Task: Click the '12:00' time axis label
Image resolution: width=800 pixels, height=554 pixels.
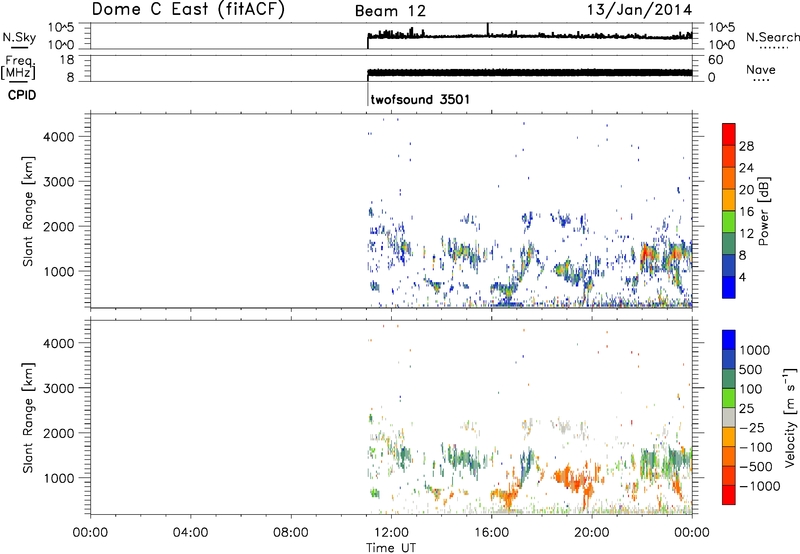Action: (391, 533)
